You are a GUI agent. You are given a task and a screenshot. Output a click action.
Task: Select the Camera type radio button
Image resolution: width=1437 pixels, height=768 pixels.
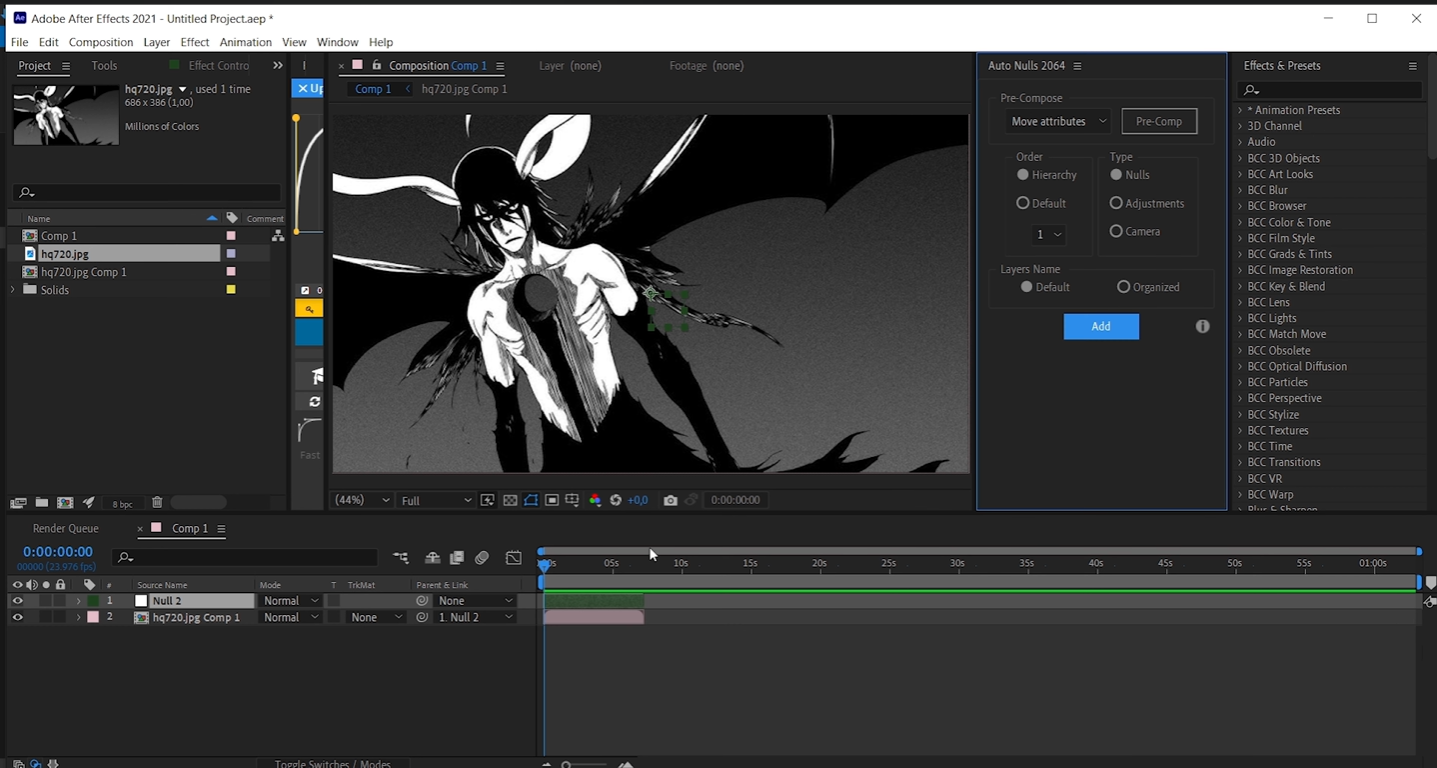[x=1116, y=231]
